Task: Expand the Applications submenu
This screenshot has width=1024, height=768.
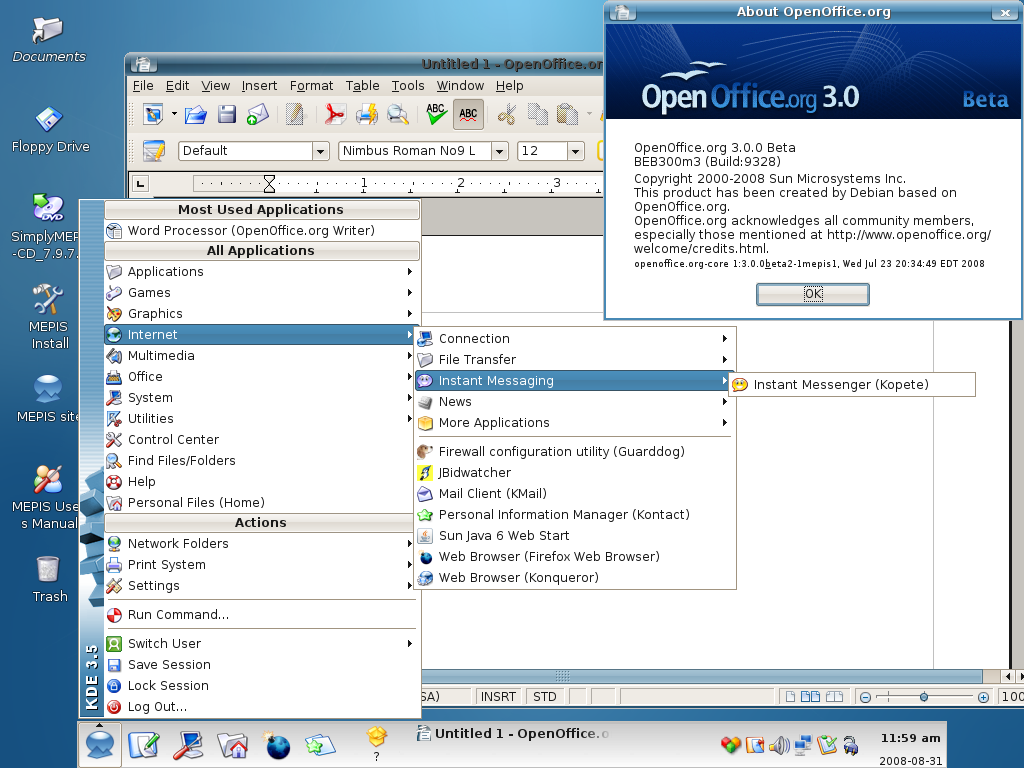Action: 261,272
